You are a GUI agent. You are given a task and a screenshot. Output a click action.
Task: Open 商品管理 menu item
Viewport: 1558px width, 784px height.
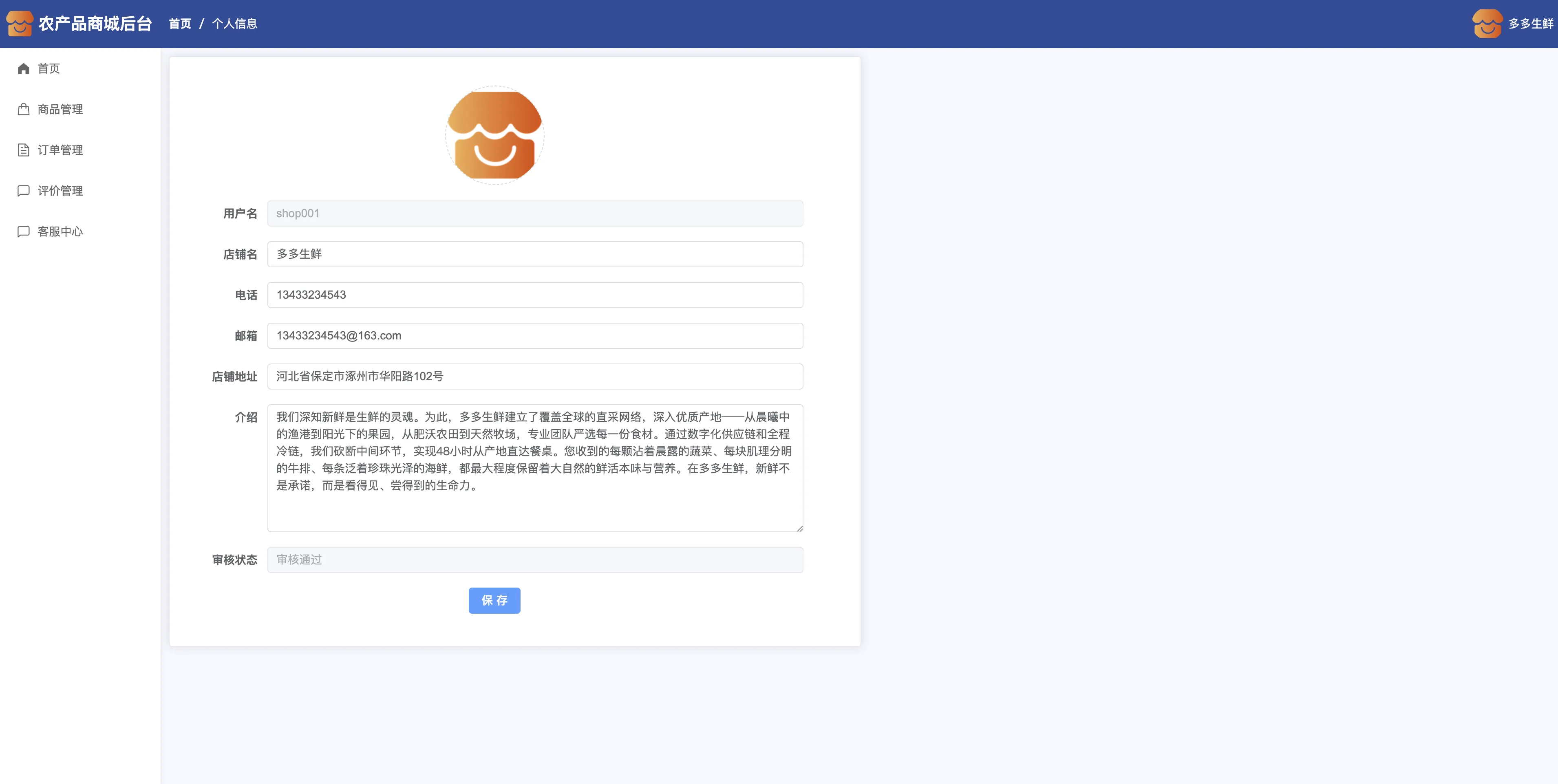tap(60, 109)
